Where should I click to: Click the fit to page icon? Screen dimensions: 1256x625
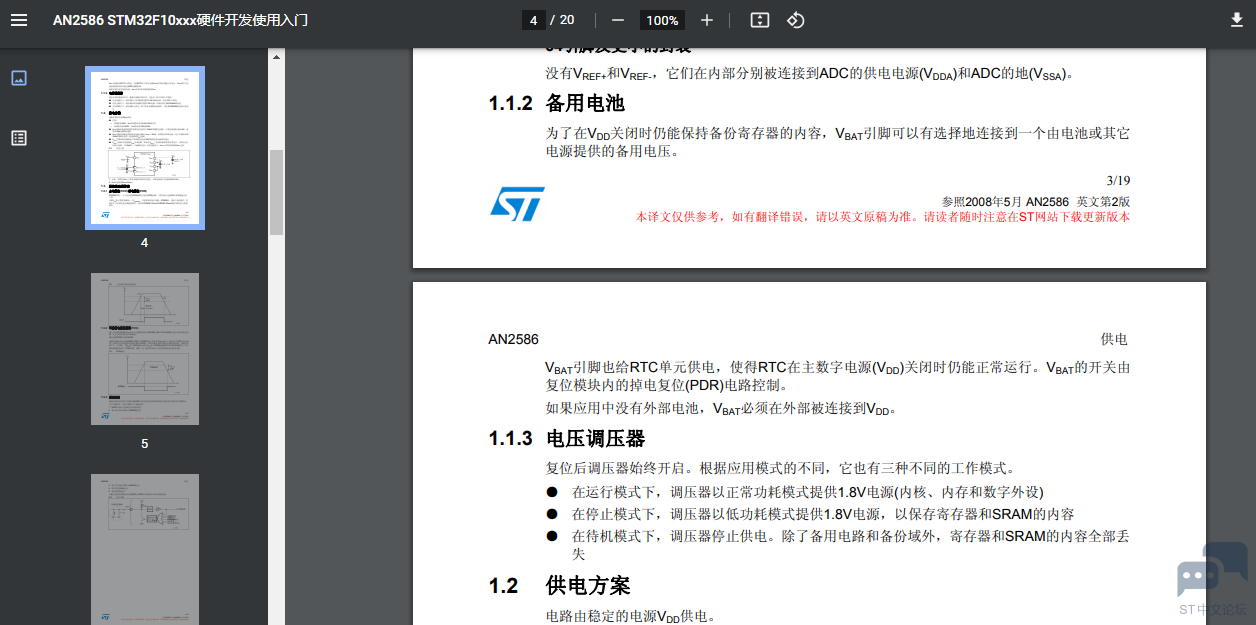pyautogui.click(x=760, y=20)
